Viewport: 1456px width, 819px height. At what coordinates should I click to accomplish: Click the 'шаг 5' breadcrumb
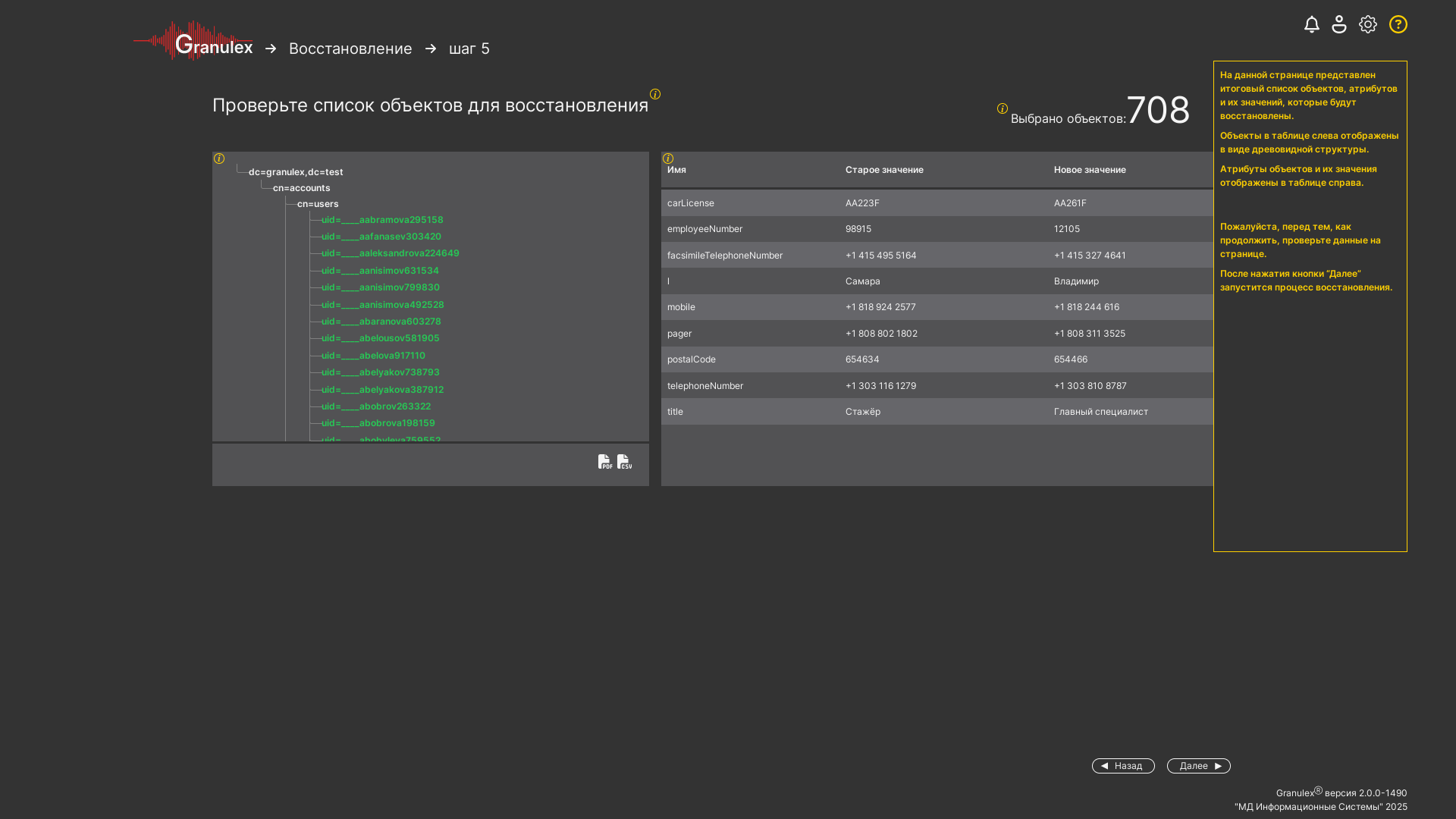469,49
